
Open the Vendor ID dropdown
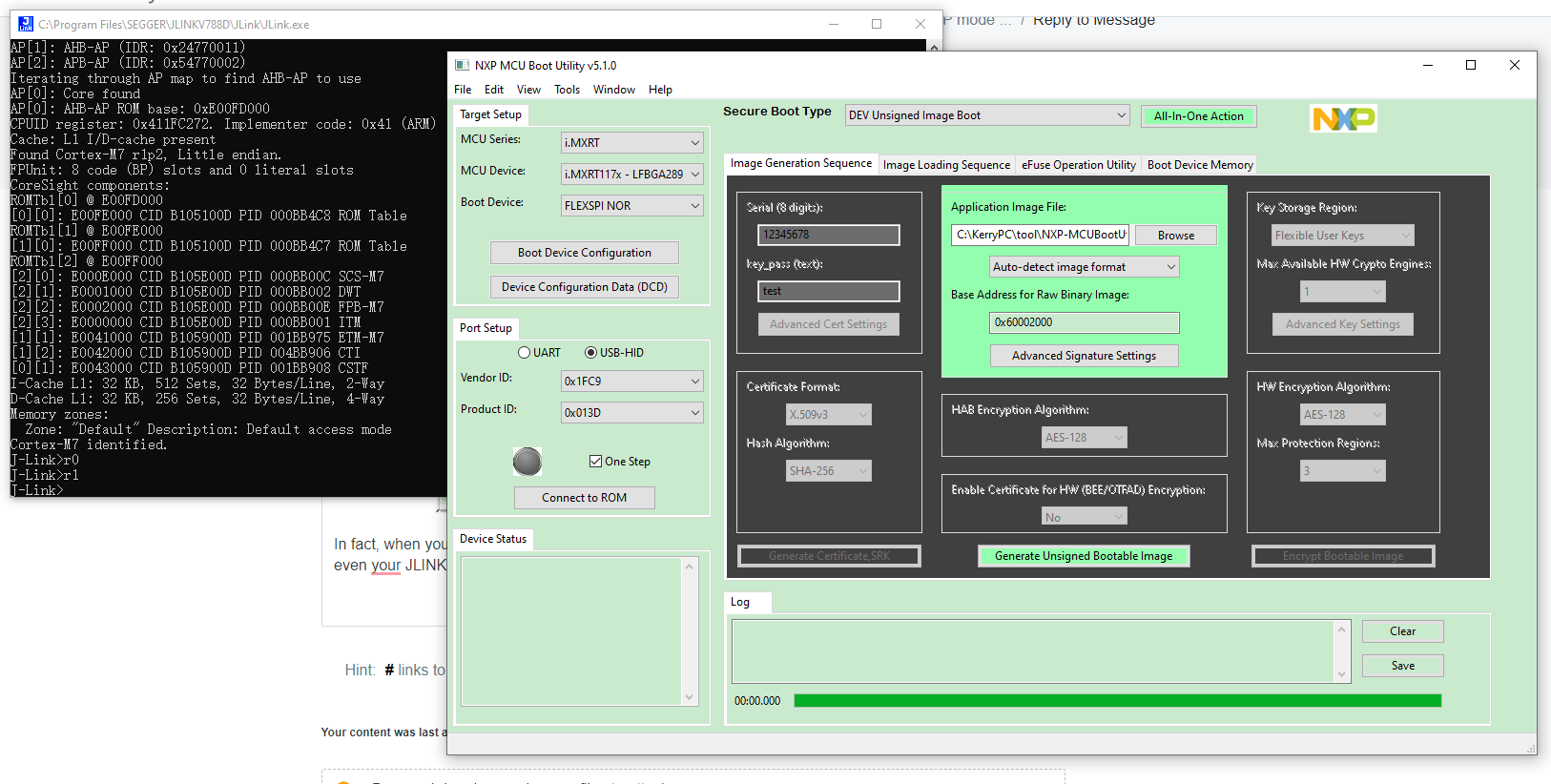click(x=631, y=382)
